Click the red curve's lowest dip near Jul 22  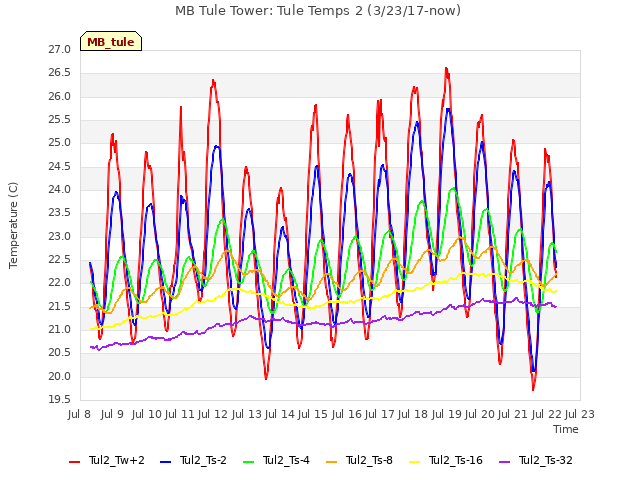click(533, 390)
